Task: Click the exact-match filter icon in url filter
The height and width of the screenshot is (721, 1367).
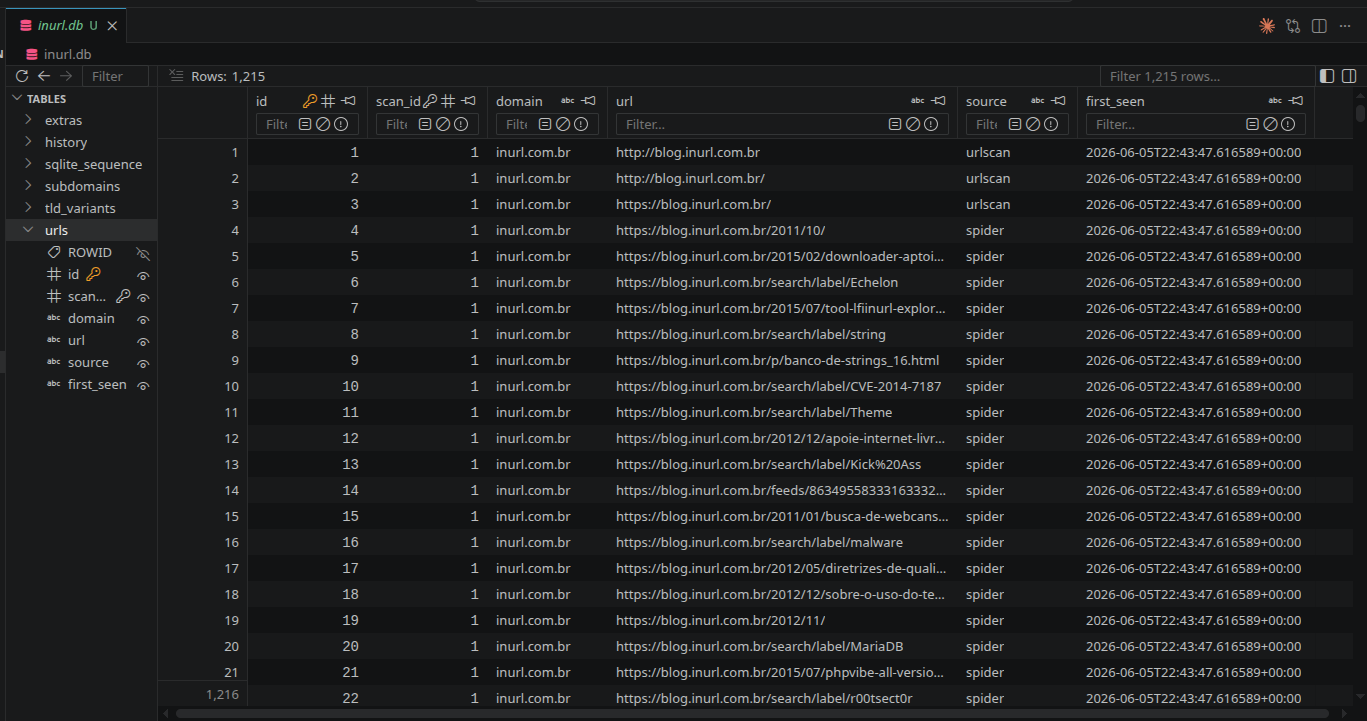Action: pos(895,124)
